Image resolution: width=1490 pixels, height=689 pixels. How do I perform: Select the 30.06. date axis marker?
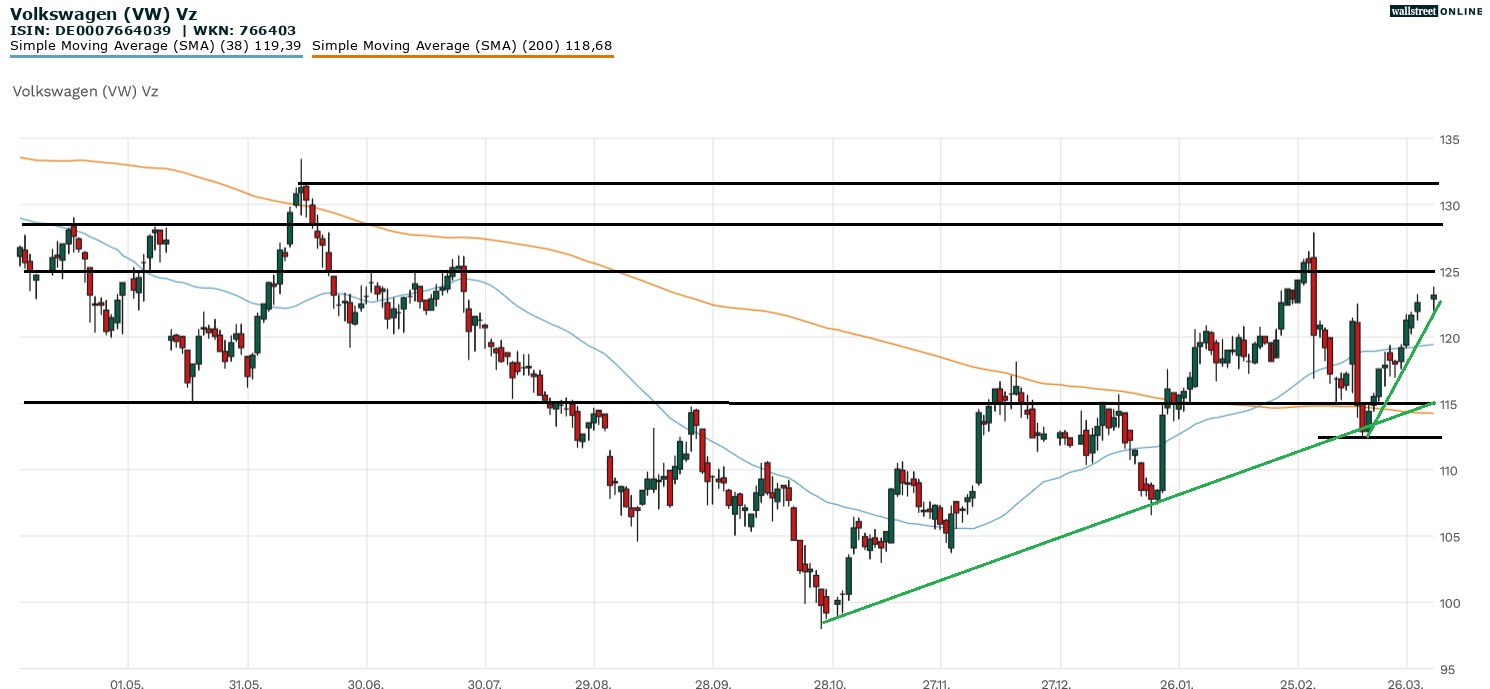point(366,682)
